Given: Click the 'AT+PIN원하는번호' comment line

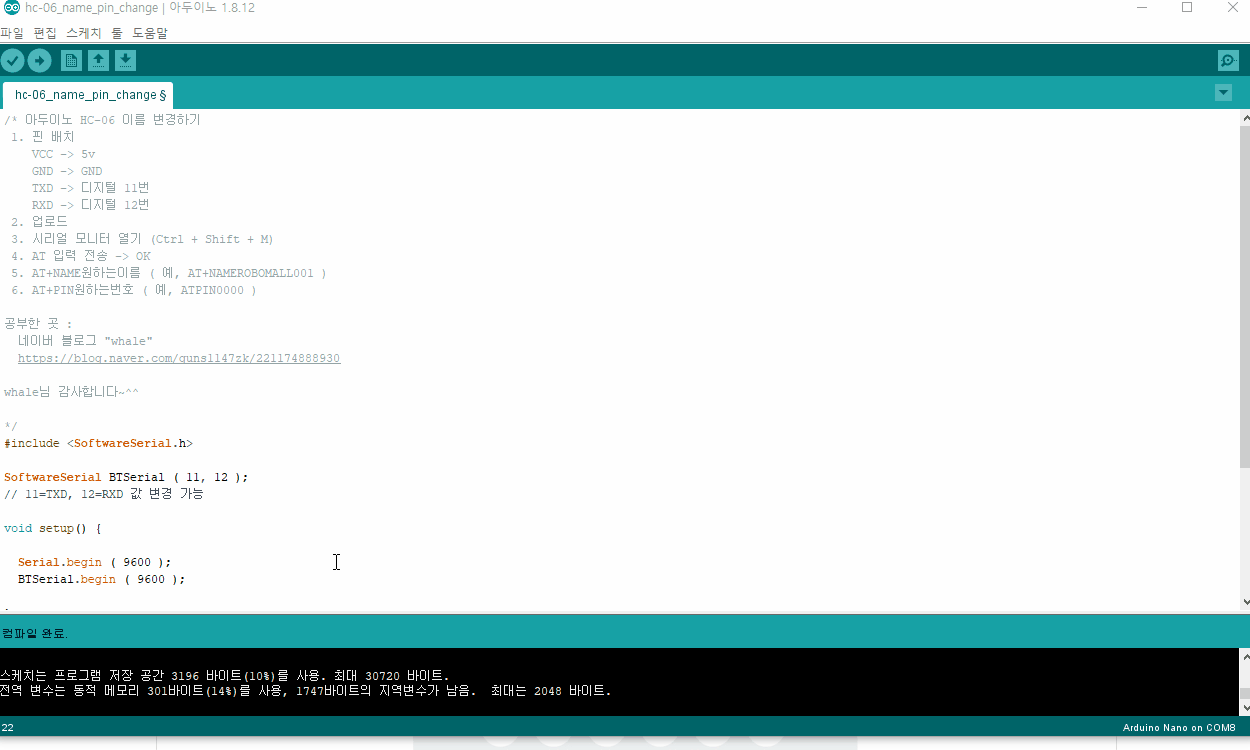Looking at the screenshot, I should coord(134,290).
